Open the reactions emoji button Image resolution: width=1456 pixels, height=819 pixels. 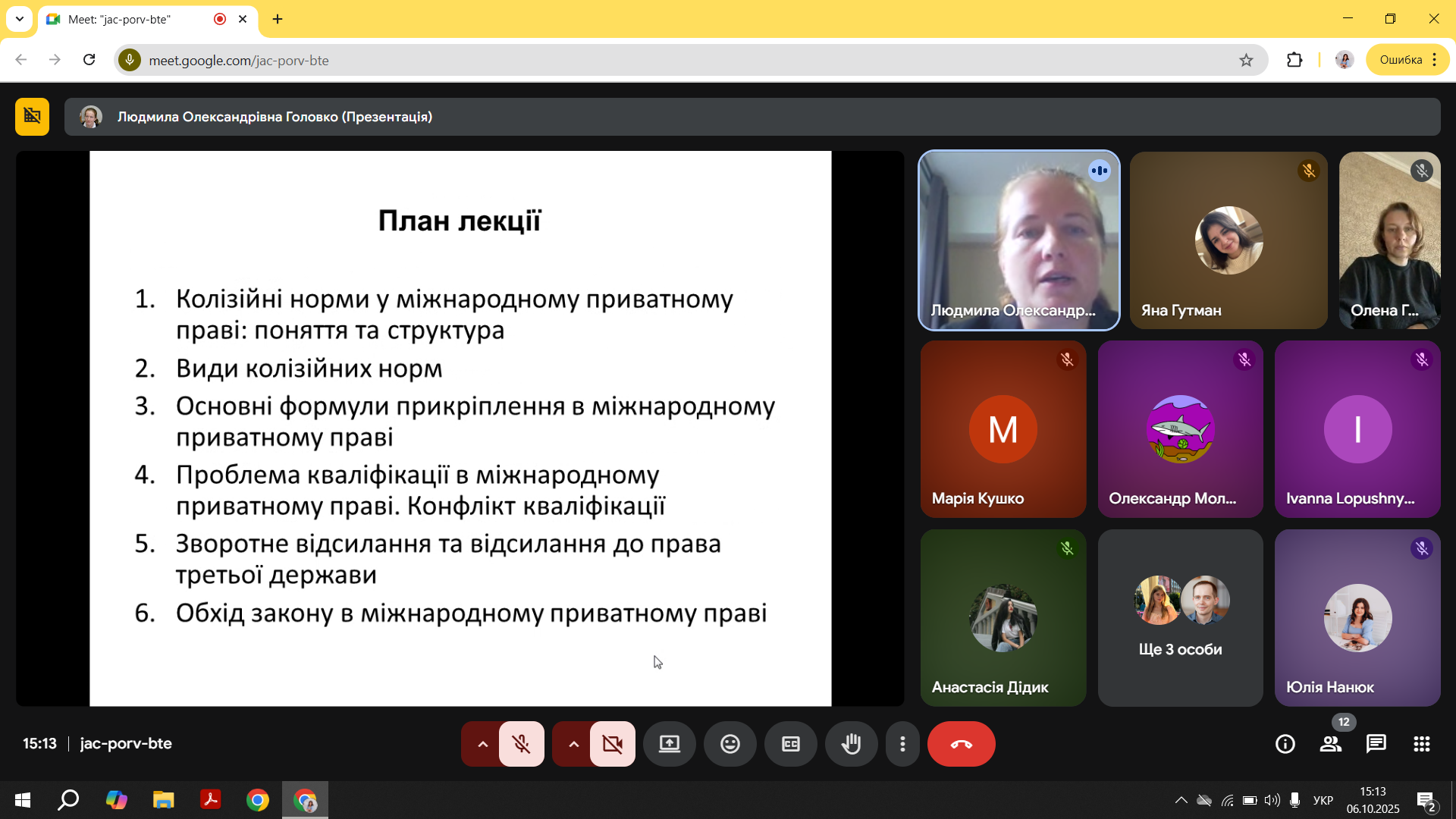(x=730, y=744)
